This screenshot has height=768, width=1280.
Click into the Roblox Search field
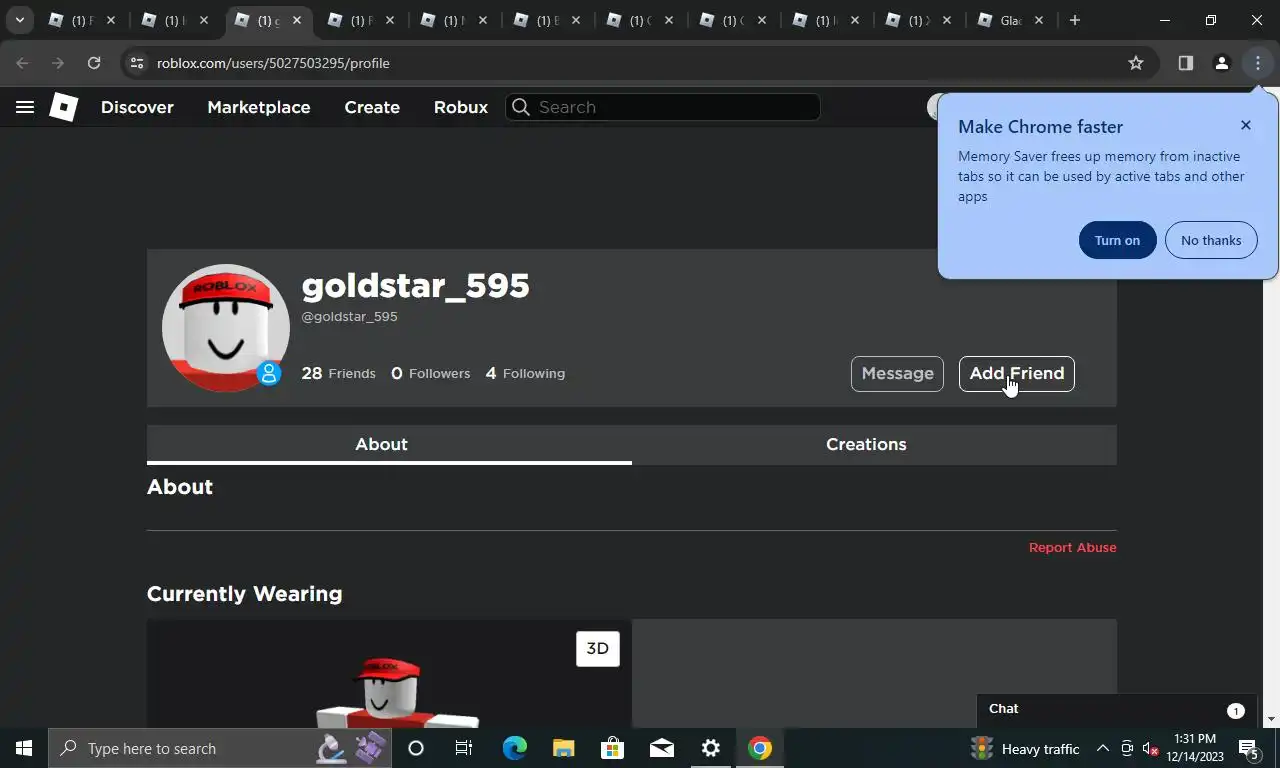[664, 107]
